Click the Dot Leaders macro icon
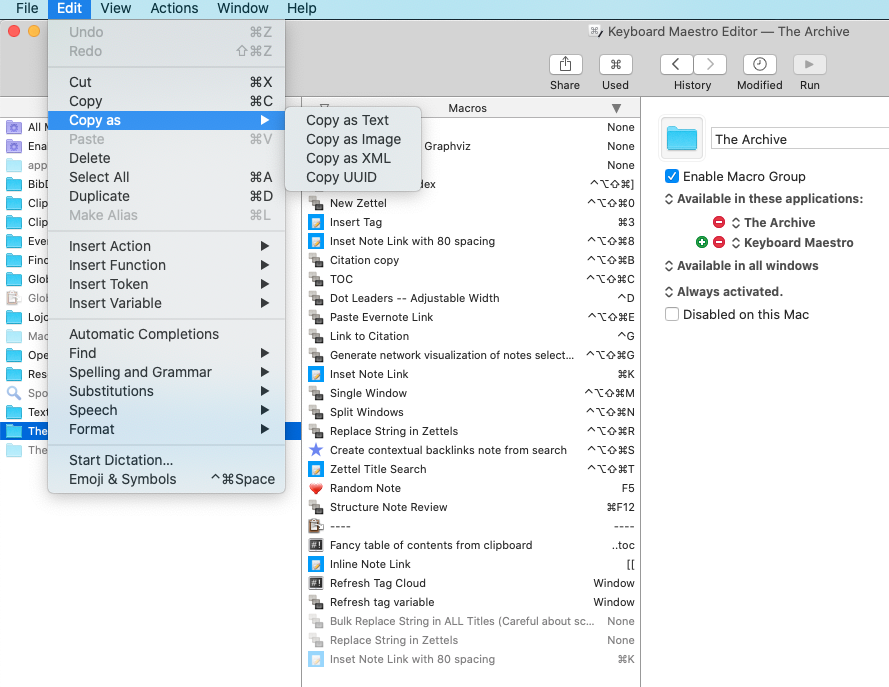Screen dimensions: 889x687 click(x=316, y=298)
